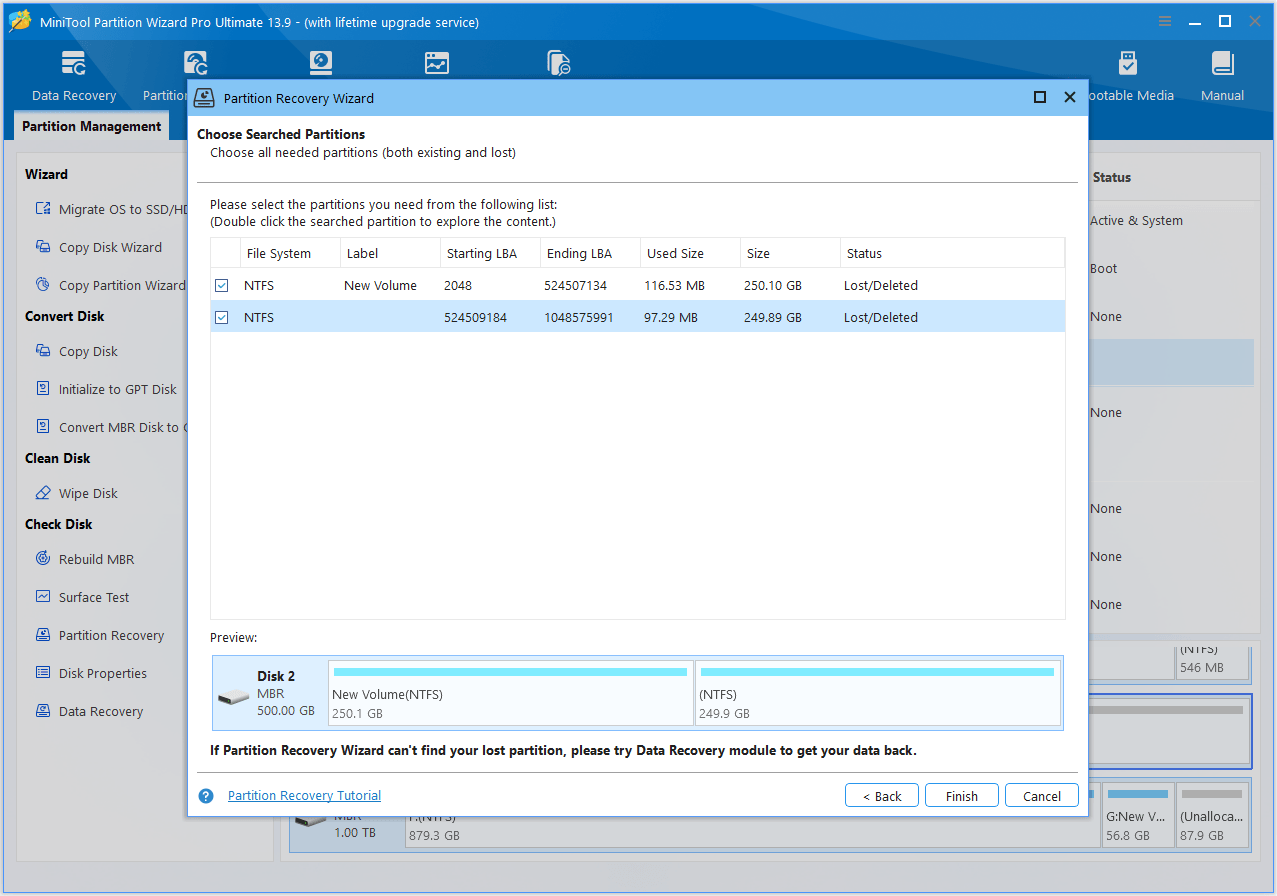Click the Active & System status entry

click(x=1136, y=221)
